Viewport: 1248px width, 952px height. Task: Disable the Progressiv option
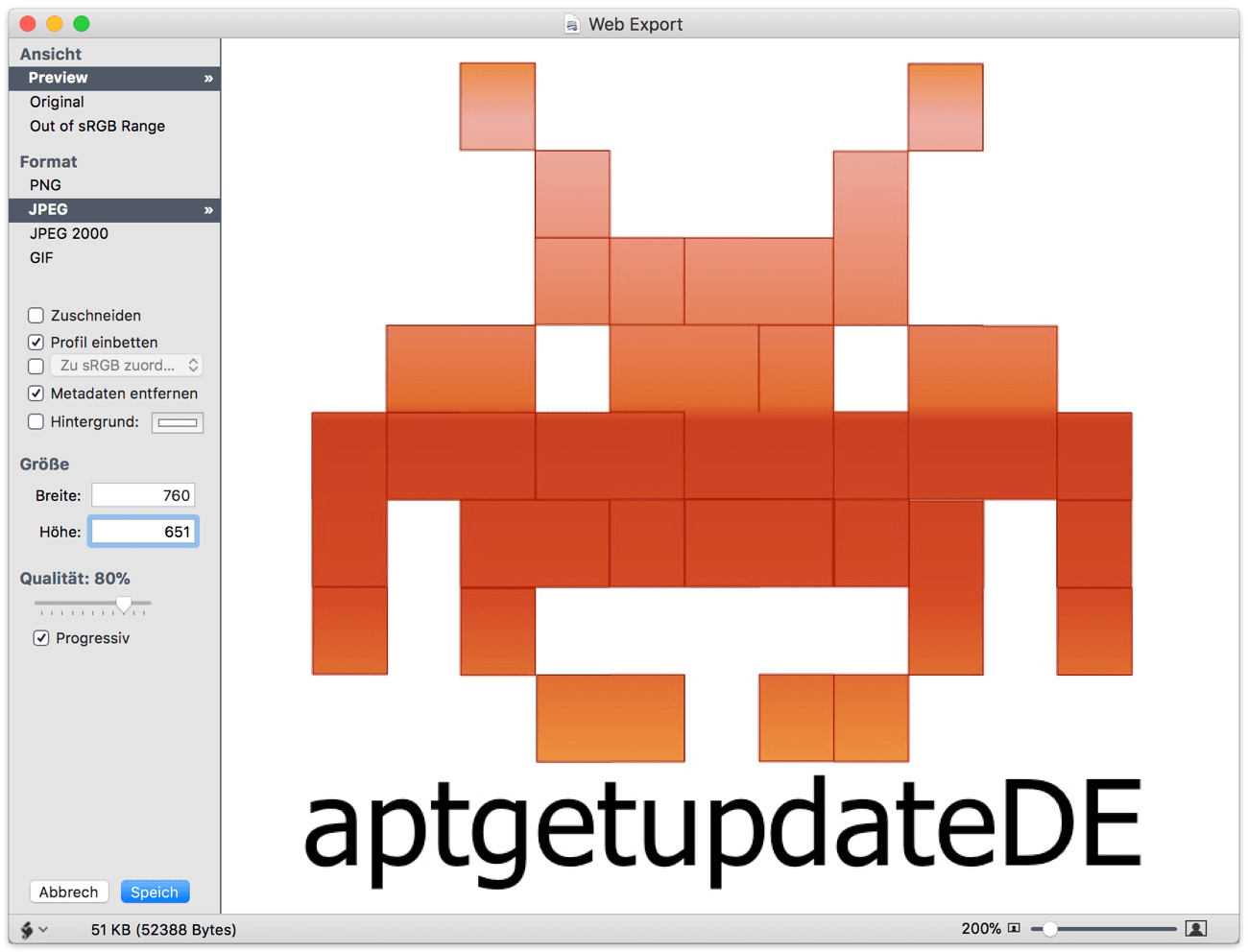pos(41,637)
